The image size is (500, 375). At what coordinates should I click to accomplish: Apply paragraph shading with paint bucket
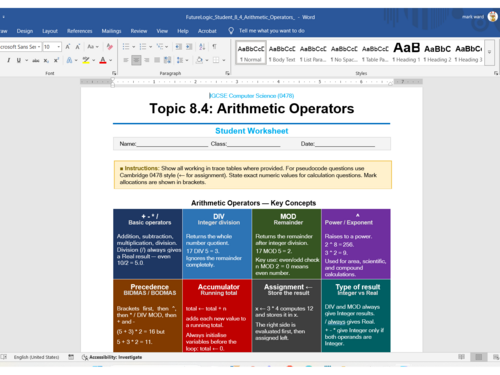click(x=199, y=60)
